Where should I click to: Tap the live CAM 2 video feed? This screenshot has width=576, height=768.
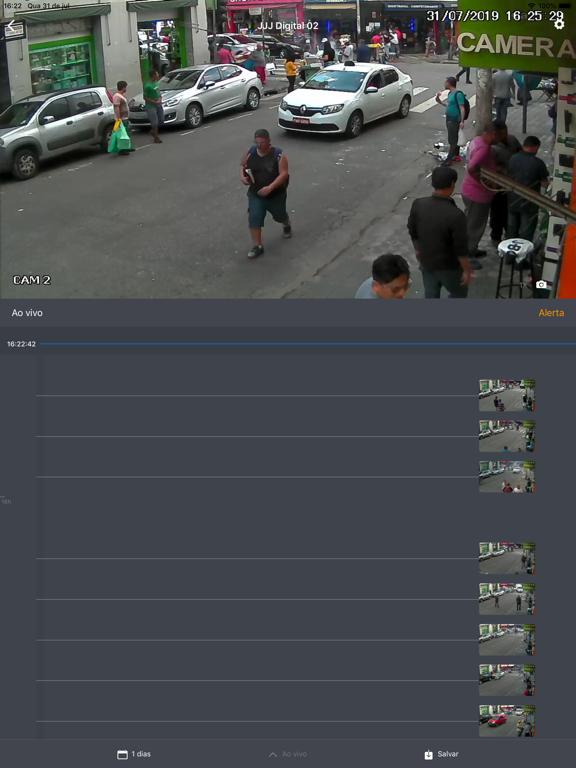(288, 149)
